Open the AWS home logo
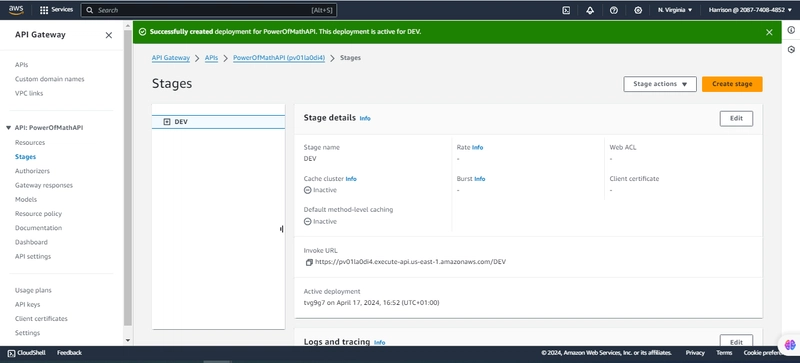800x363 pixels. pos(16,10)
